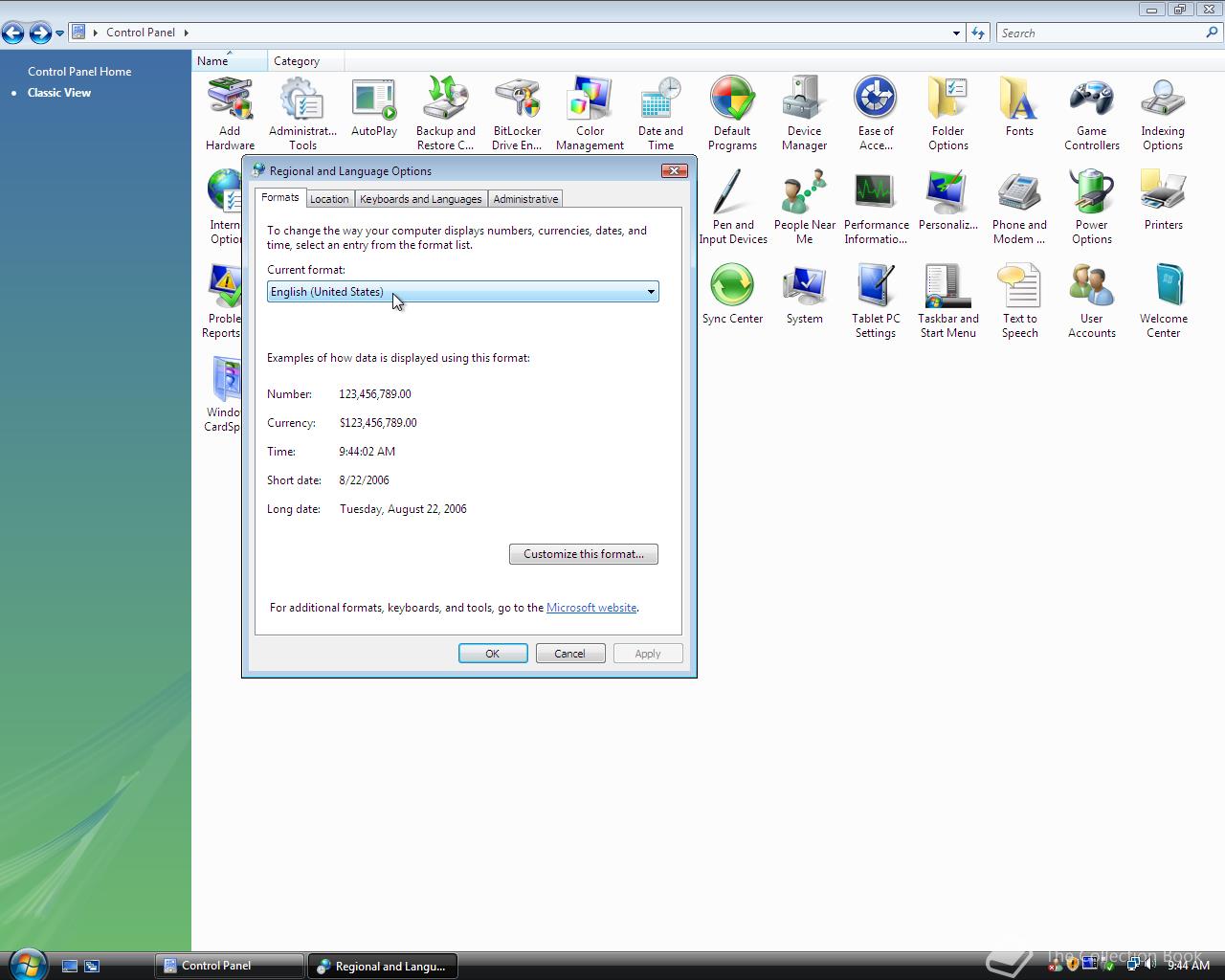
Task: Switch to Control Panel taskbar button
Action: [x=230, y=966]
